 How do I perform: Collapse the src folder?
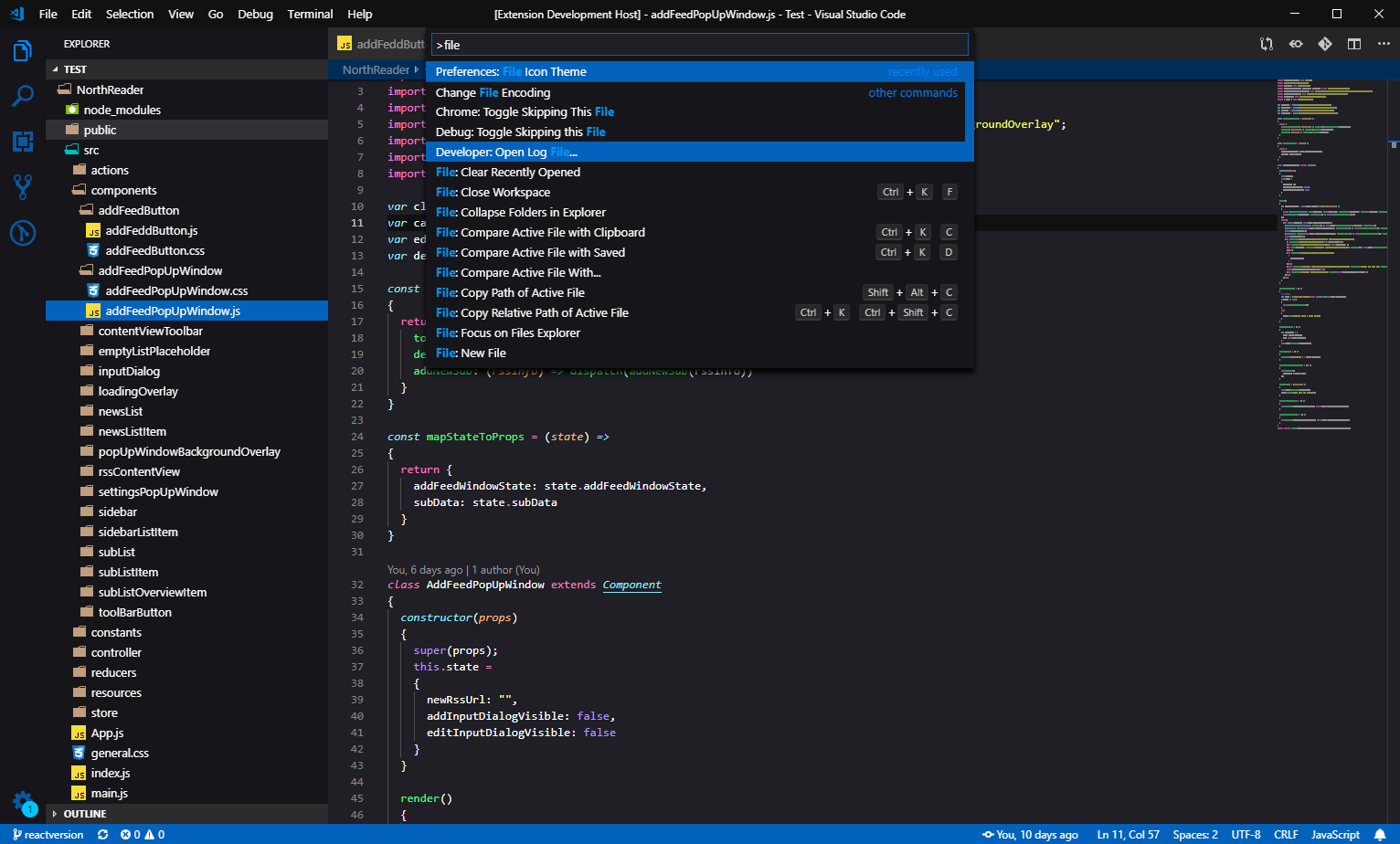click(x=186, y=150)
